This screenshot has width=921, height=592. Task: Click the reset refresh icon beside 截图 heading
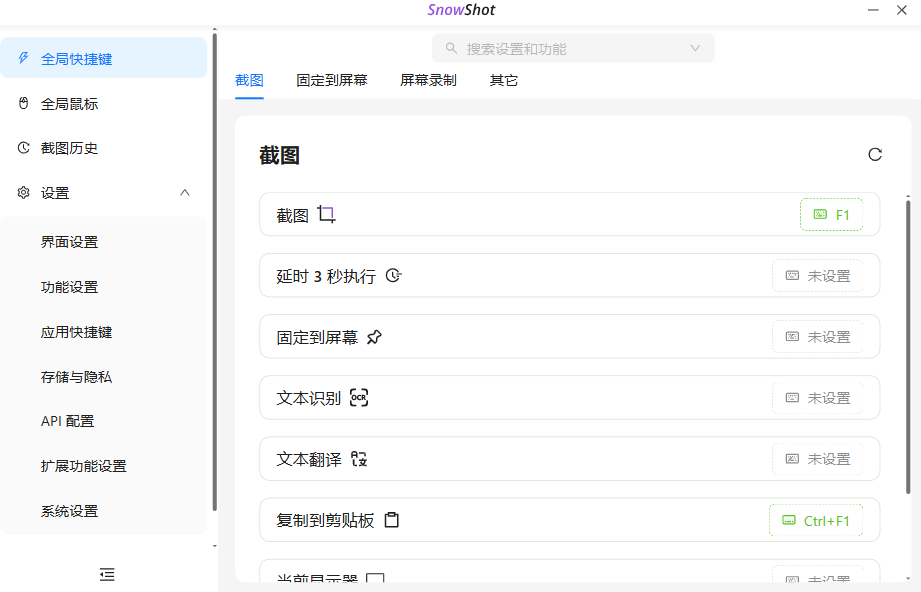pos(875,154)
